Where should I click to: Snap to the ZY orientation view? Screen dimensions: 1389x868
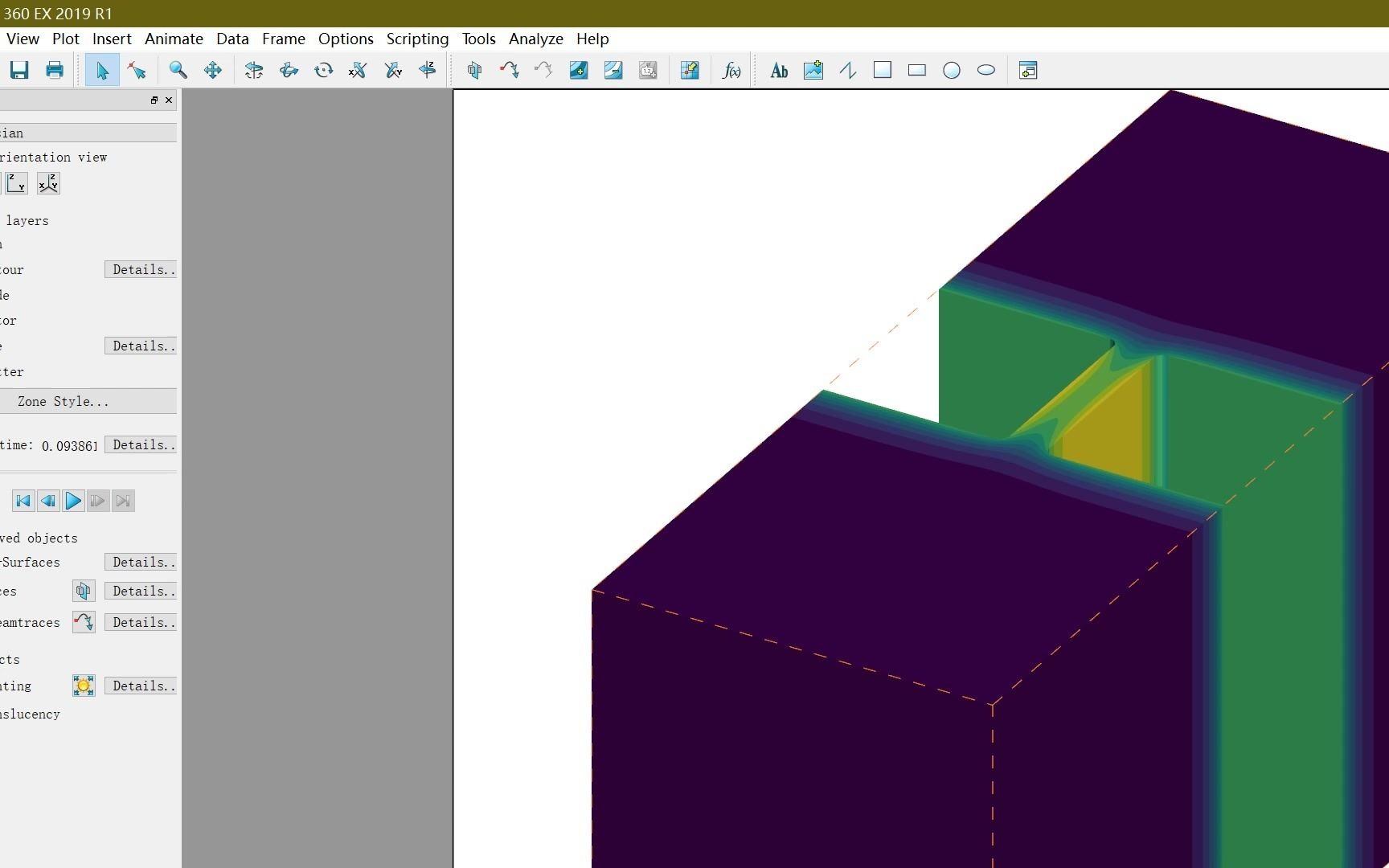(16, 184)
